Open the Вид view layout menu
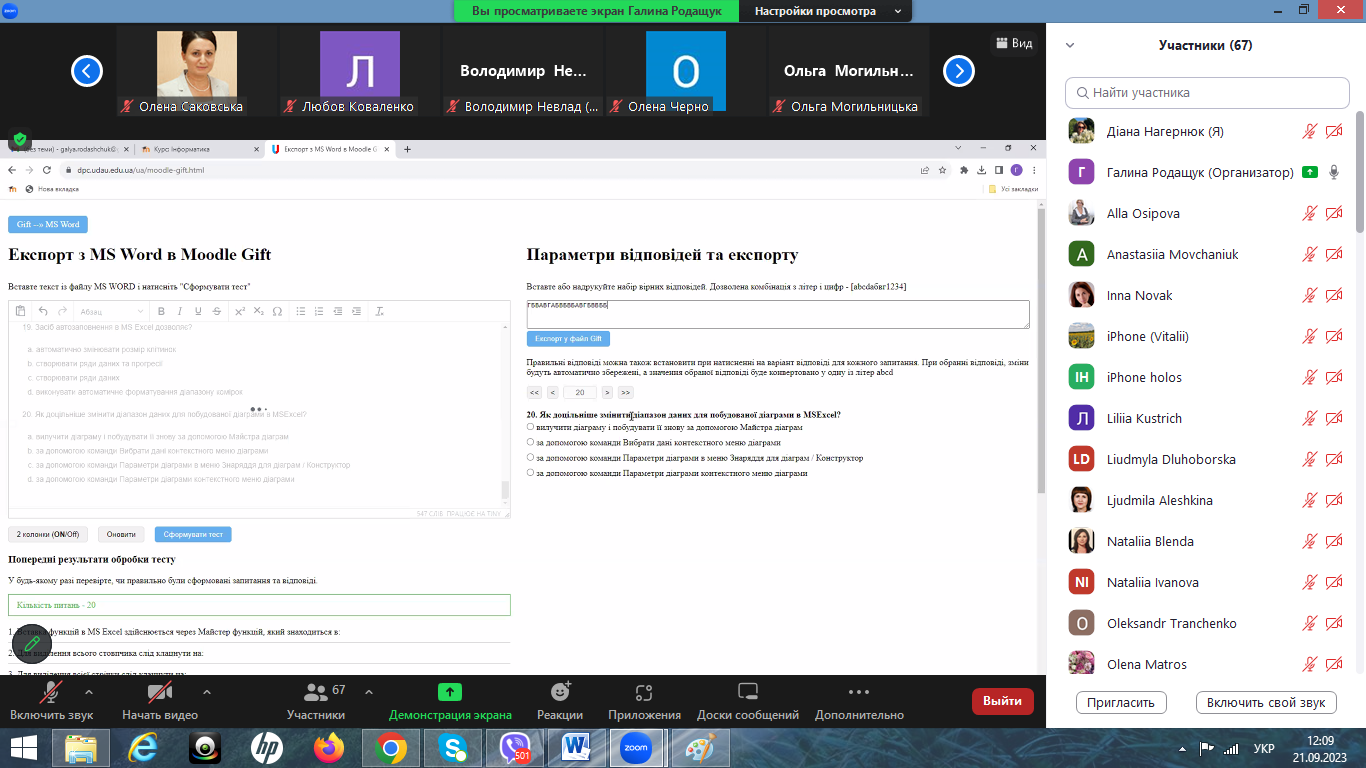 (x=1013, y=43)
